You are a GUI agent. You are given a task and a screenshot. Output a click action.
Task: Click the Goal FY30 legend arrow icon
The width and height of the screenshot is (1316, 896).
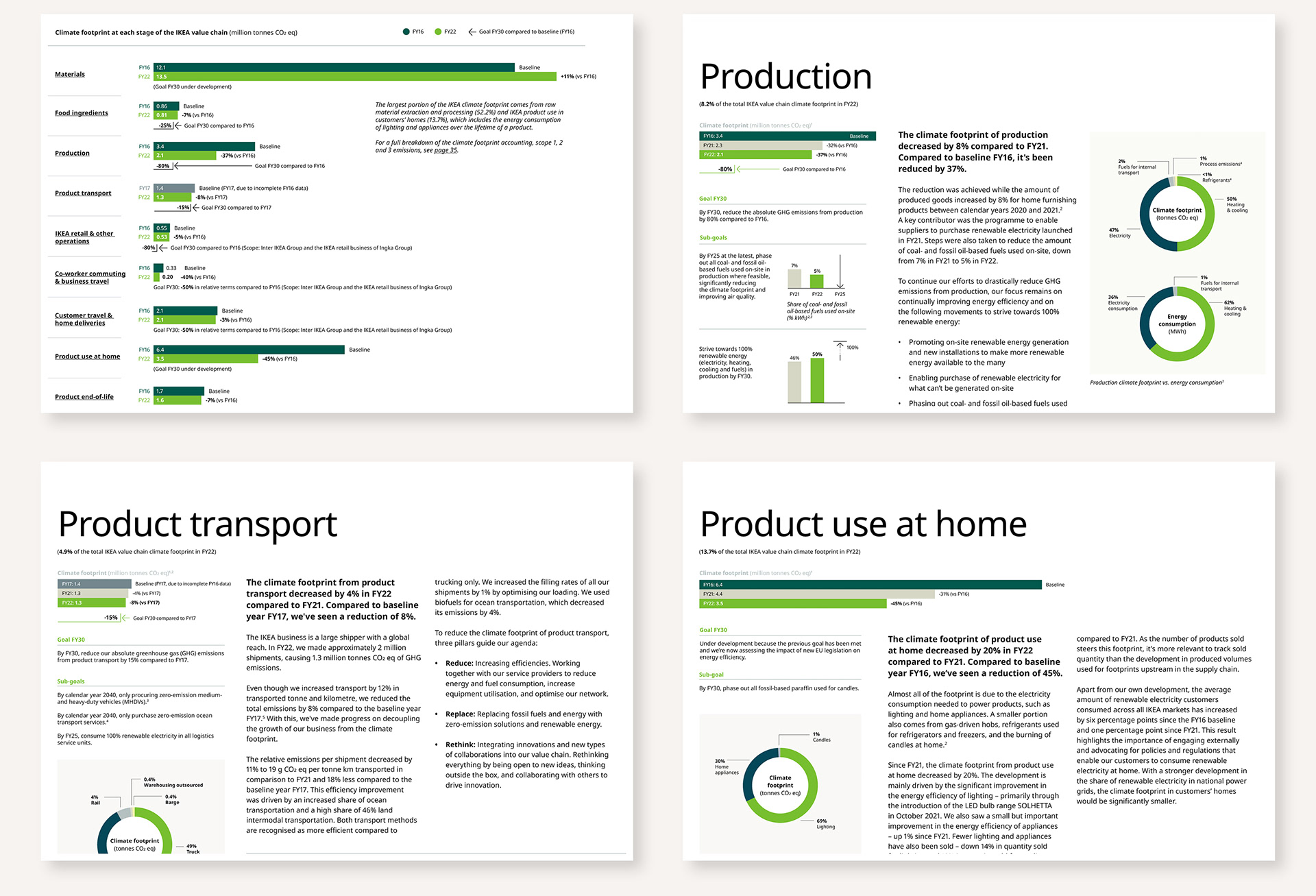pos(472,32)
